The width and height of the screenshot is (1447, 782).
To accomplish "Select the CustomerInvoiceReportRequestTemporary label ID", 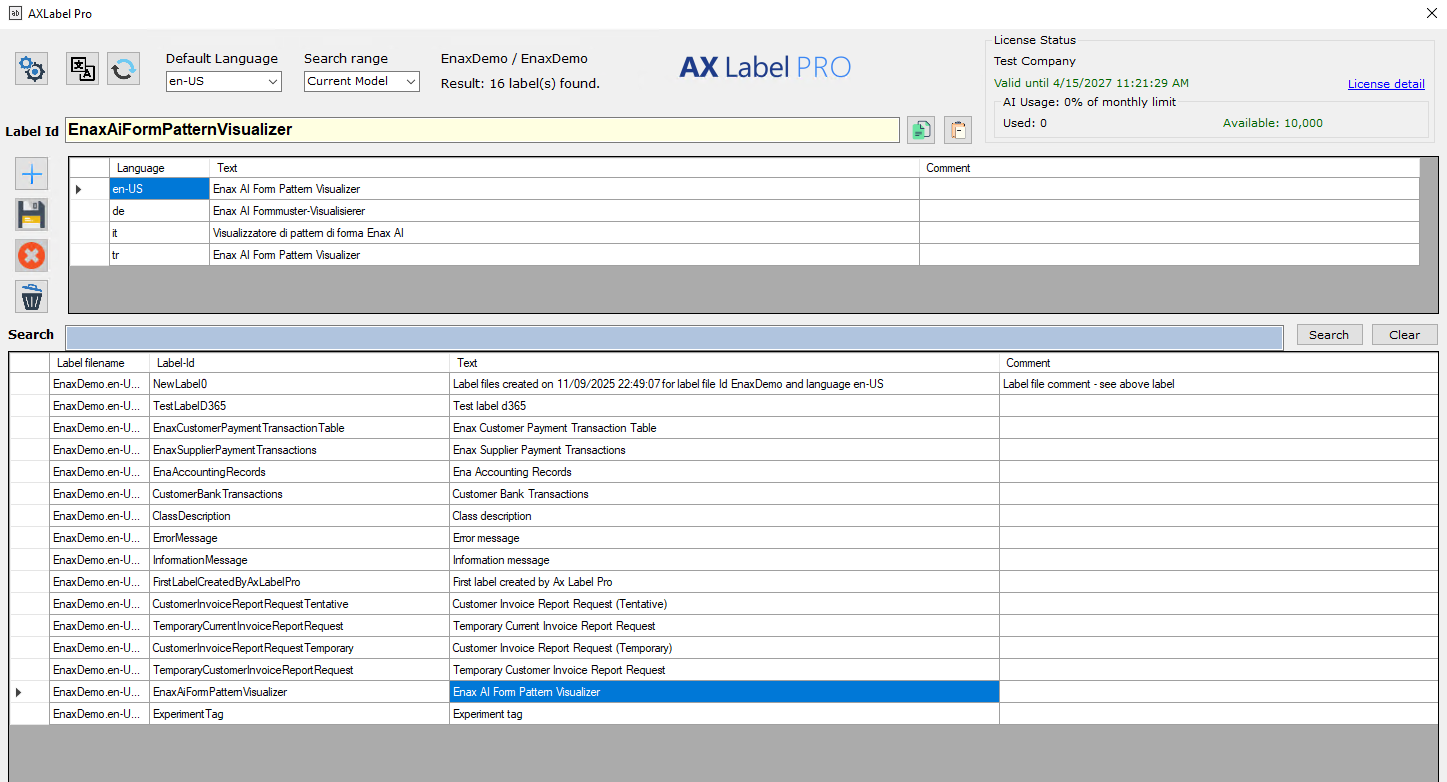I will click(x=299, y=648).
